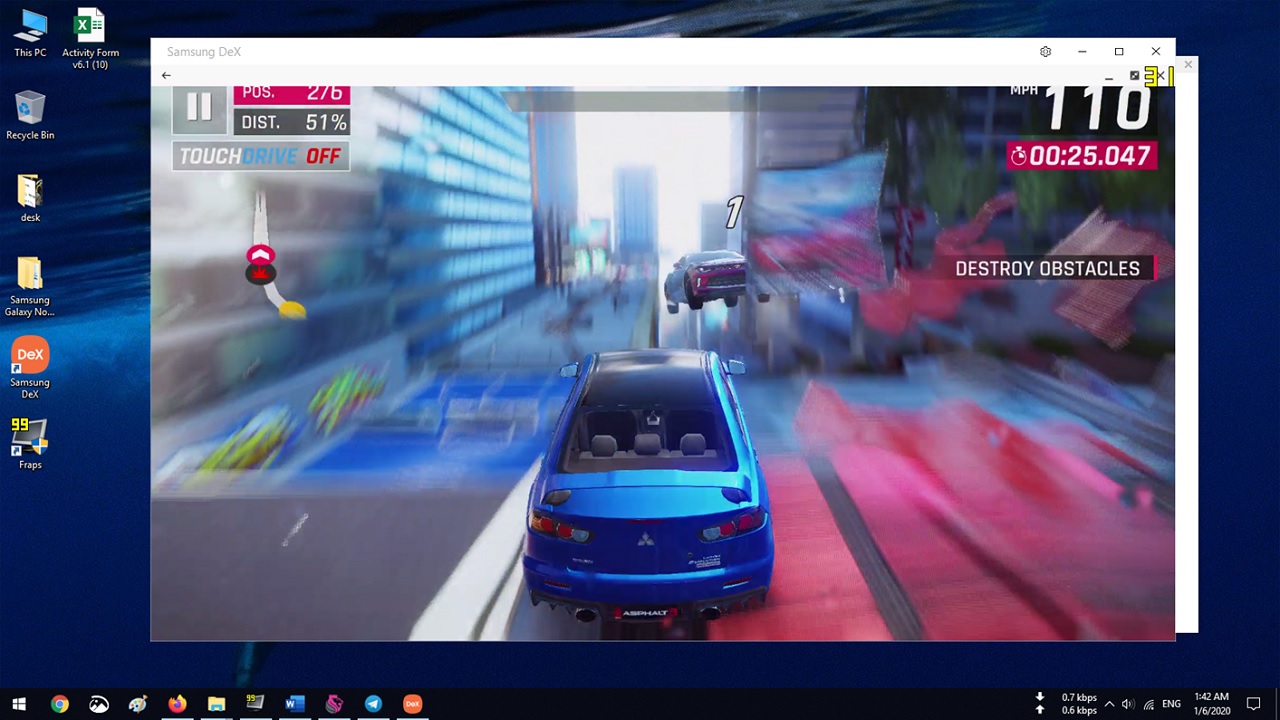The width and height of the screenshot is (1280, 720).
Task: Open the Windows Start menu
Action: (19, 704)
